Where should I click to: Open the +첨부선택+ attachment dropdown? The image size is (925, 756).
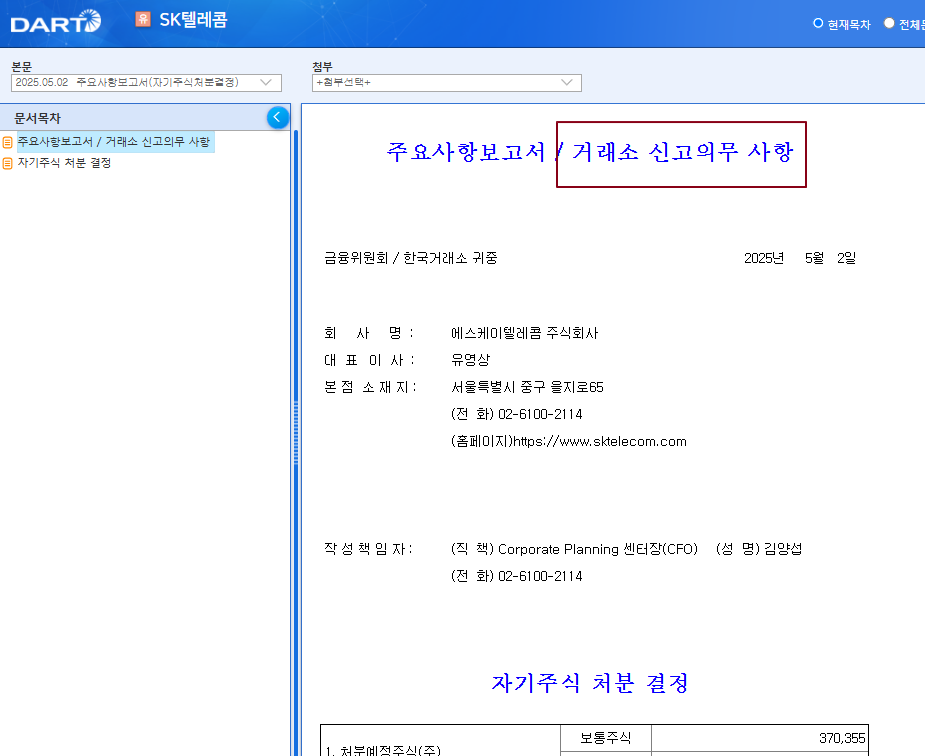click(445, 83)
